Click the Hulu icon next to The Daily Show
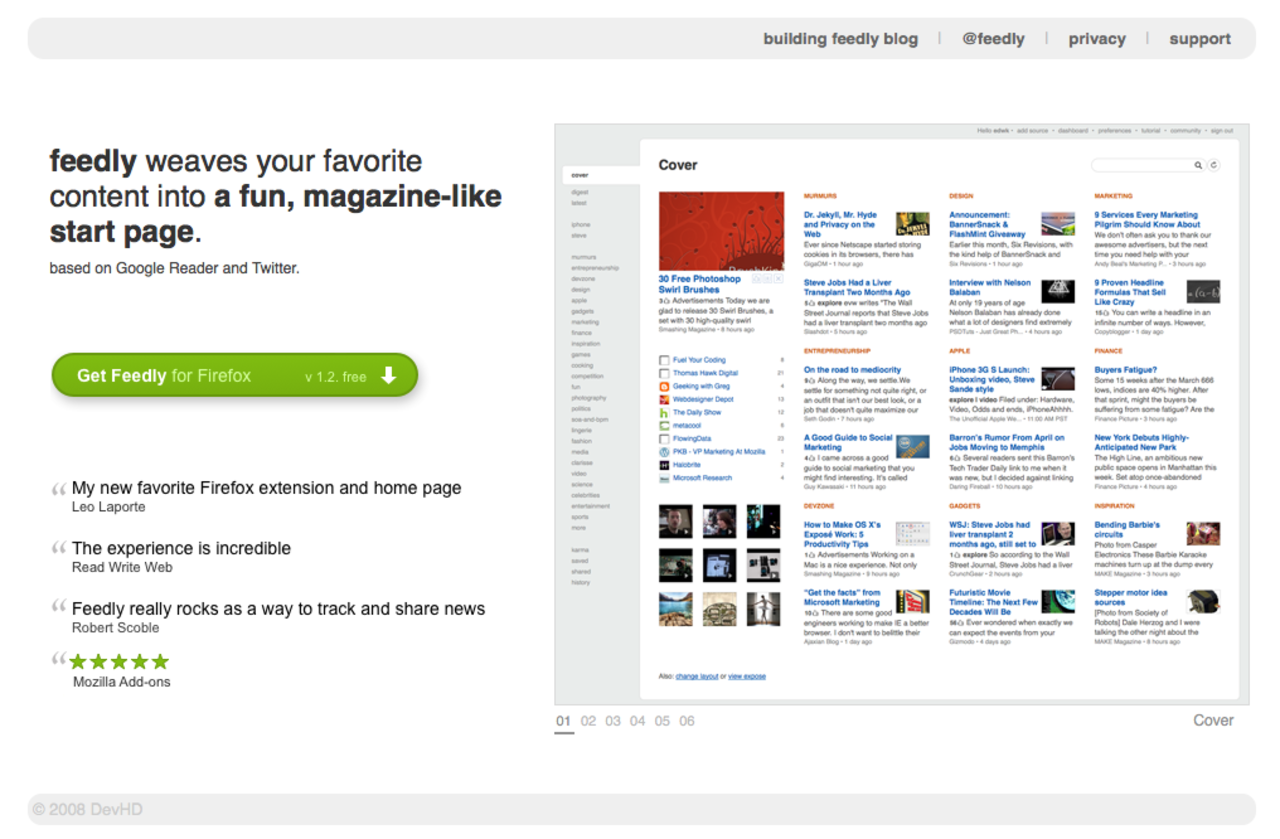Viewport: 1280px width, 839px height. [x=664, y=412]
